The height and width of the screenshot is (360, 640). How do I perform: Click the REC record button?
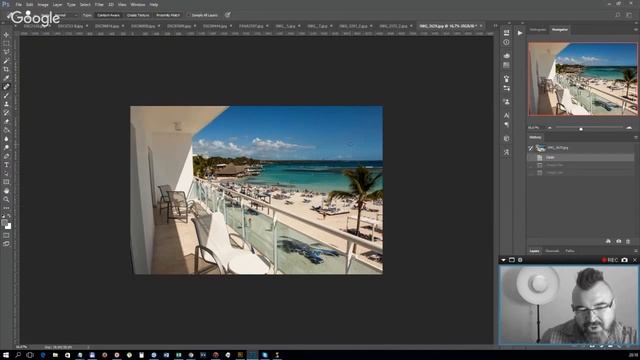(610, 260)
